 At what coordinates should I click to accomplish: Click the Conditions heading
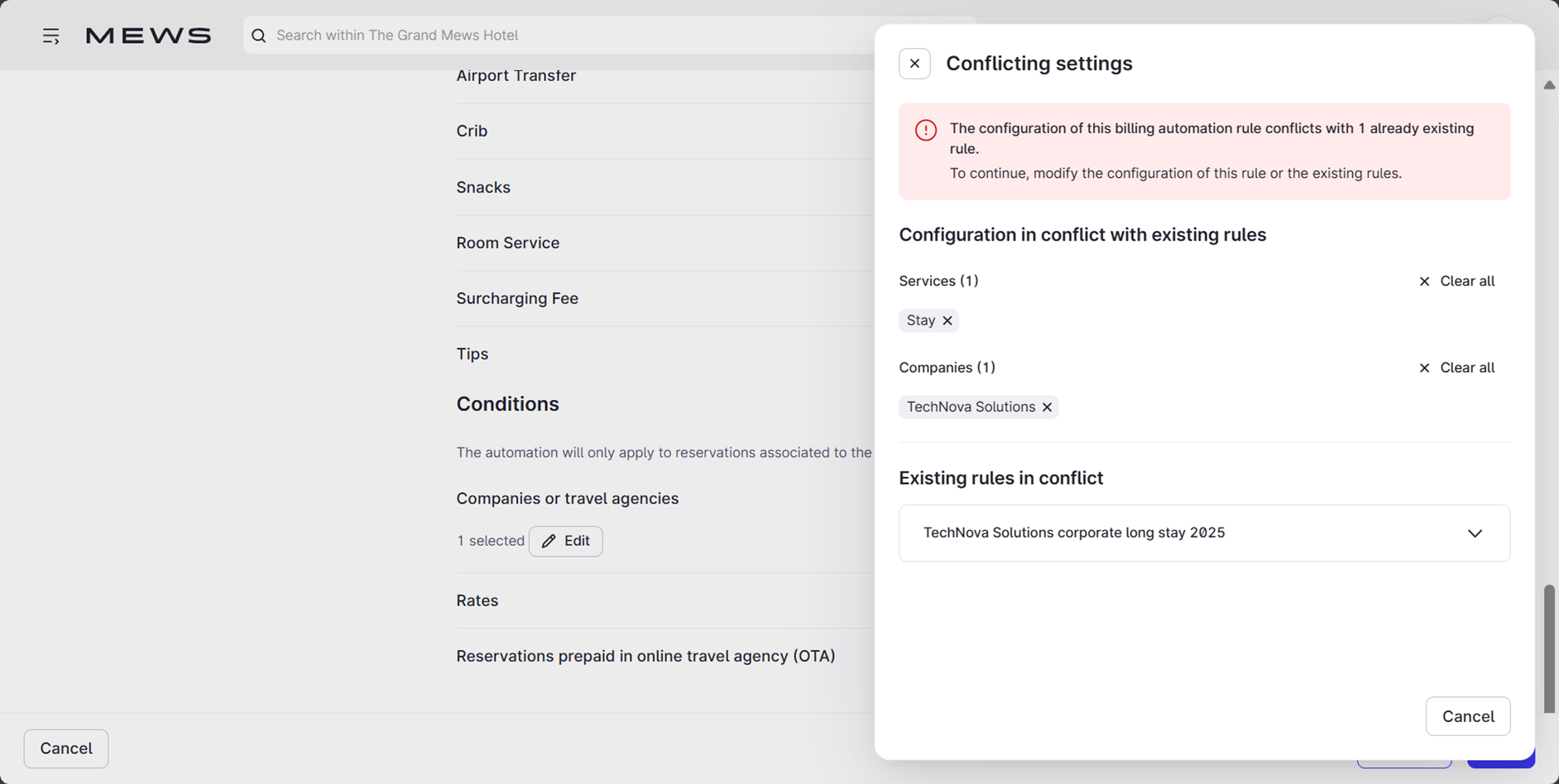[507, 404]
